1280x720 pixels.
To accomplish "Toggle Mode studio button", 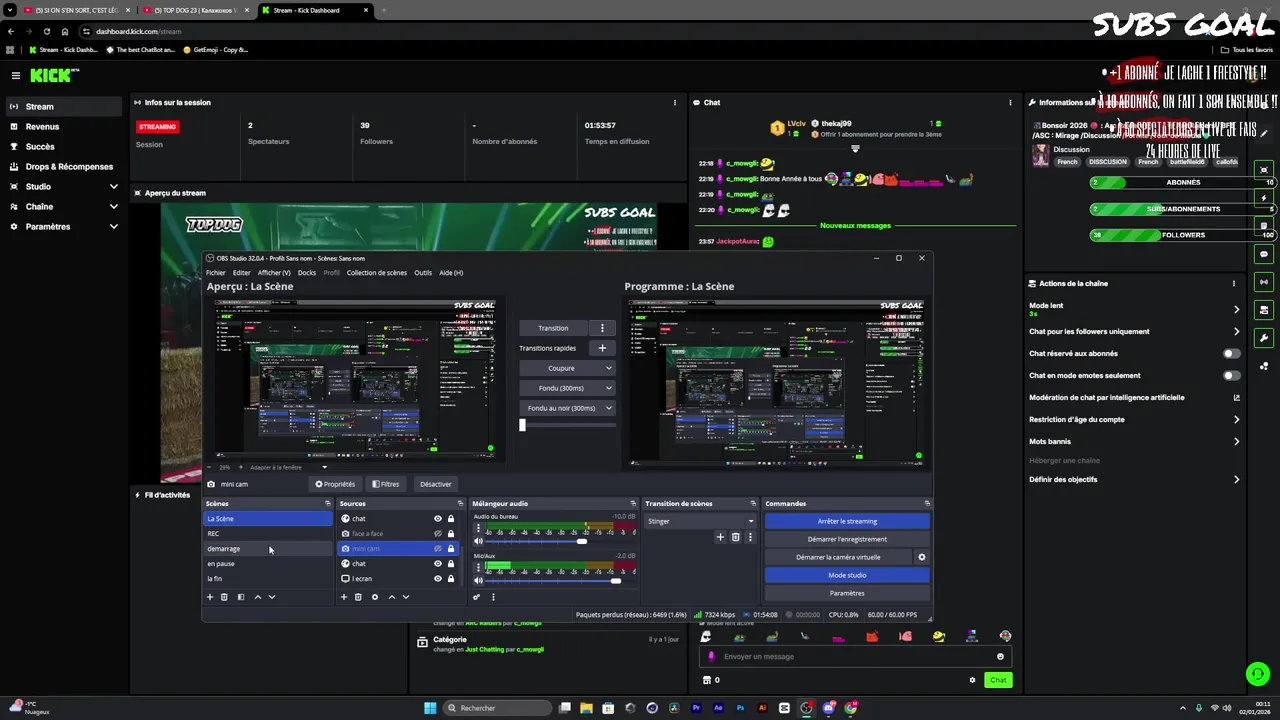I will [847, 575].
